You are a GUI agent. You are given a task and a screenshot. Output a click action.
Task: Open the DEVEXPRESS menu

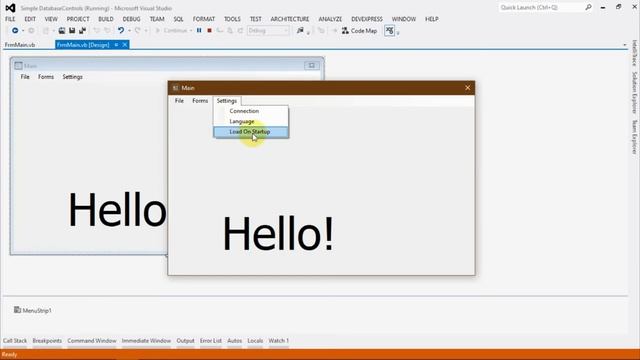pos(367,19)
